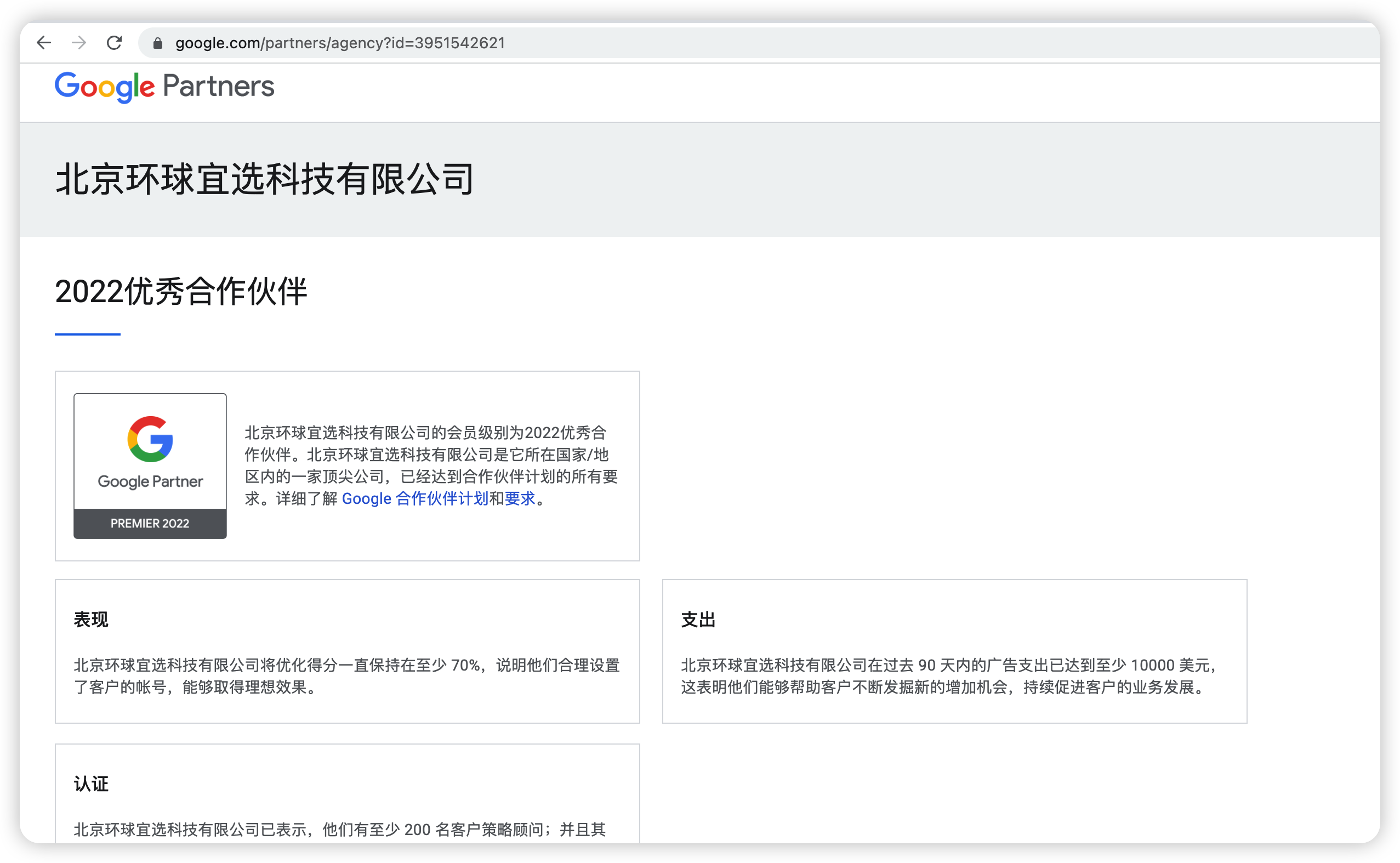Select the URL in the address bar
The height and width of the screenshot is (863, 1400).
coord(340,43)
